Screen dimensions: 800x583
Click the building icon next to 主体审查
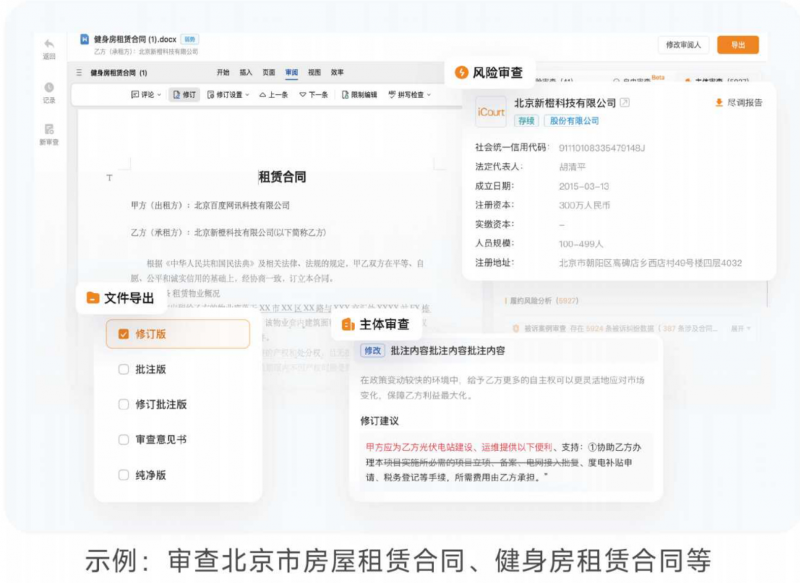(348, 324)
